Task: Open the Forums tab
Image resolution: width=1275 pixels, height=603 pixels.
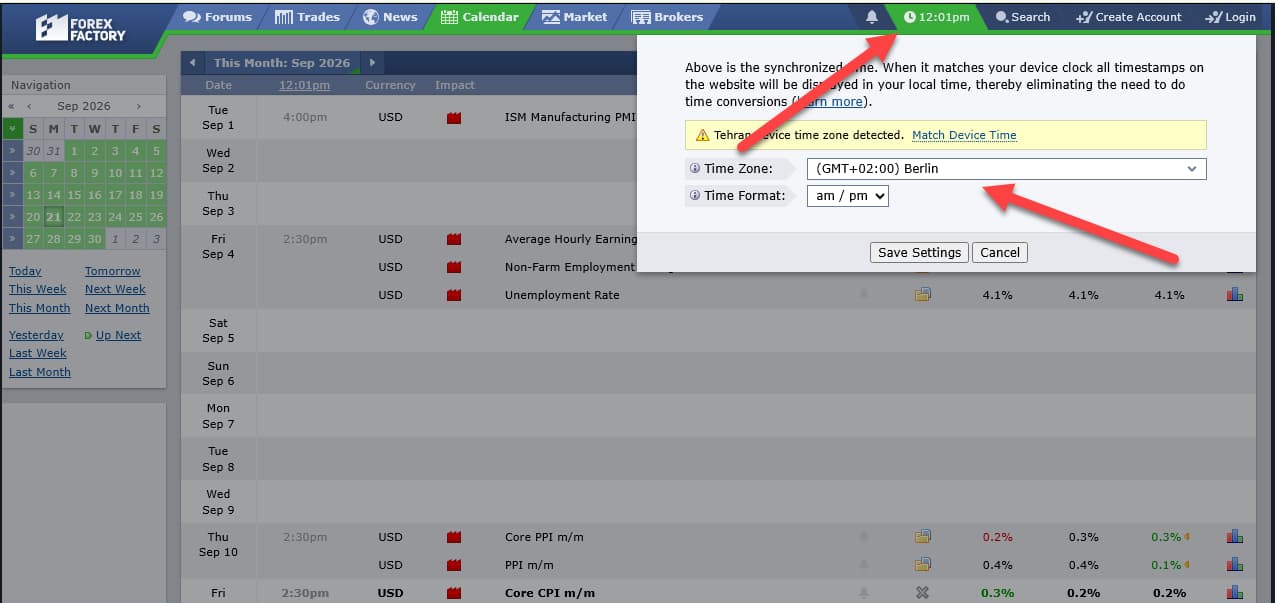Action: (x=218, y=17)
